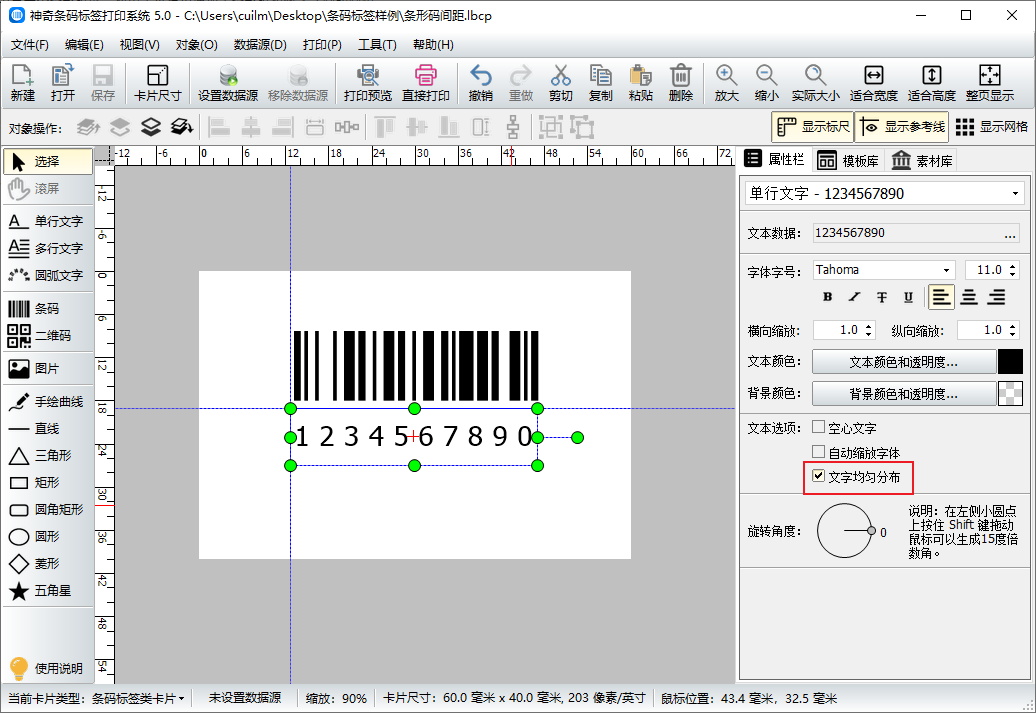The height and width of the screenshot is (713, 1036).
Task: Switch to the 模板库 tab
Action: point(850,161)
